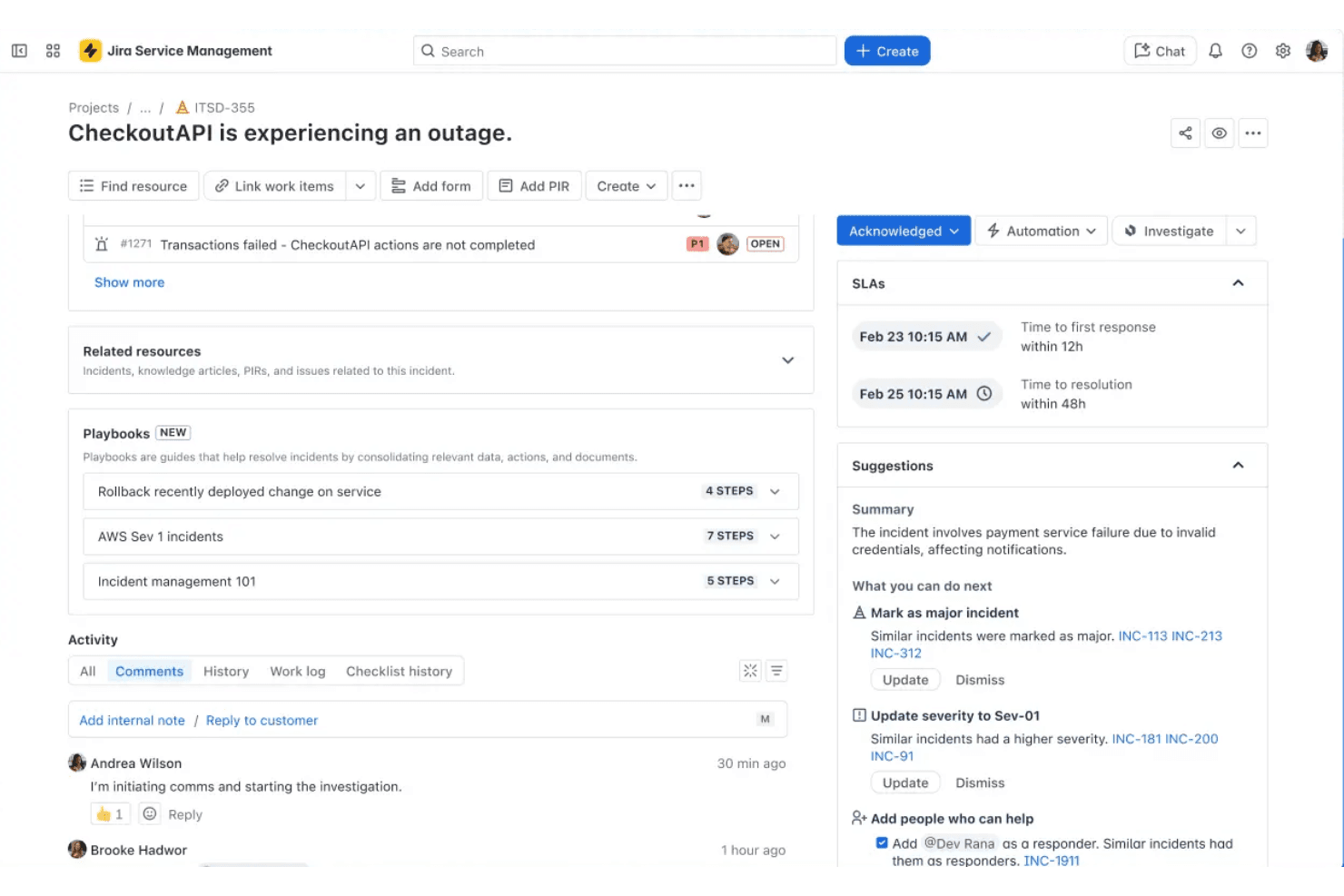Open the Acknowledged status dropdown
The height and width of the screenshot is (896, 1344).
pyautogui.click(x=904, y=231)
